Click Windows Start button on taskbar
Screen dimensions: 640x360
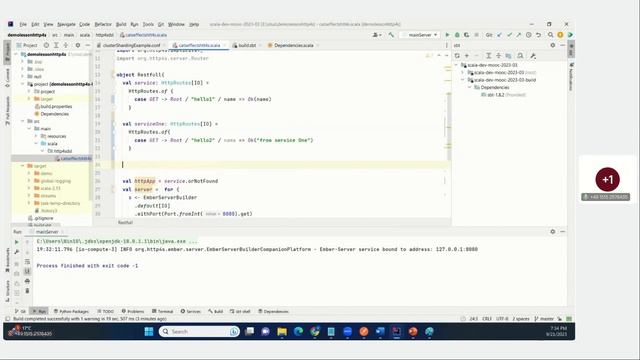149,331
